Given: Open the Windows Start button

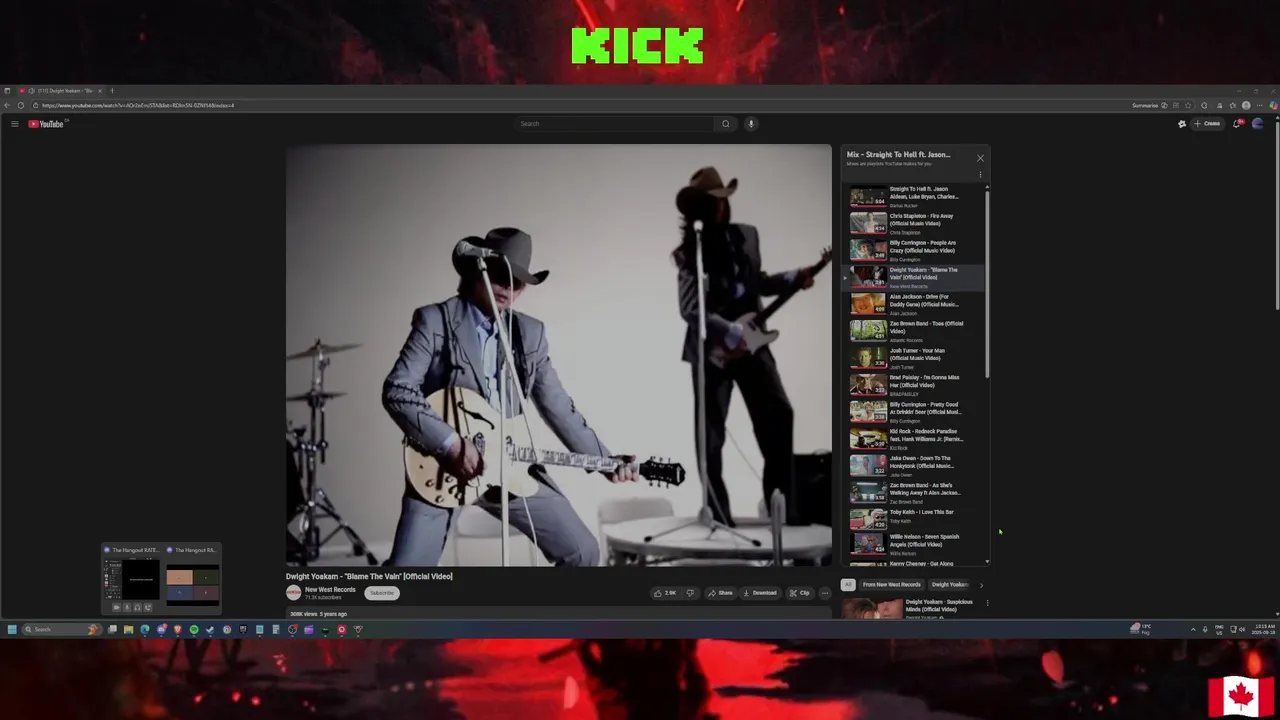Looking at the screenshot, I should (x=11, y=630).
